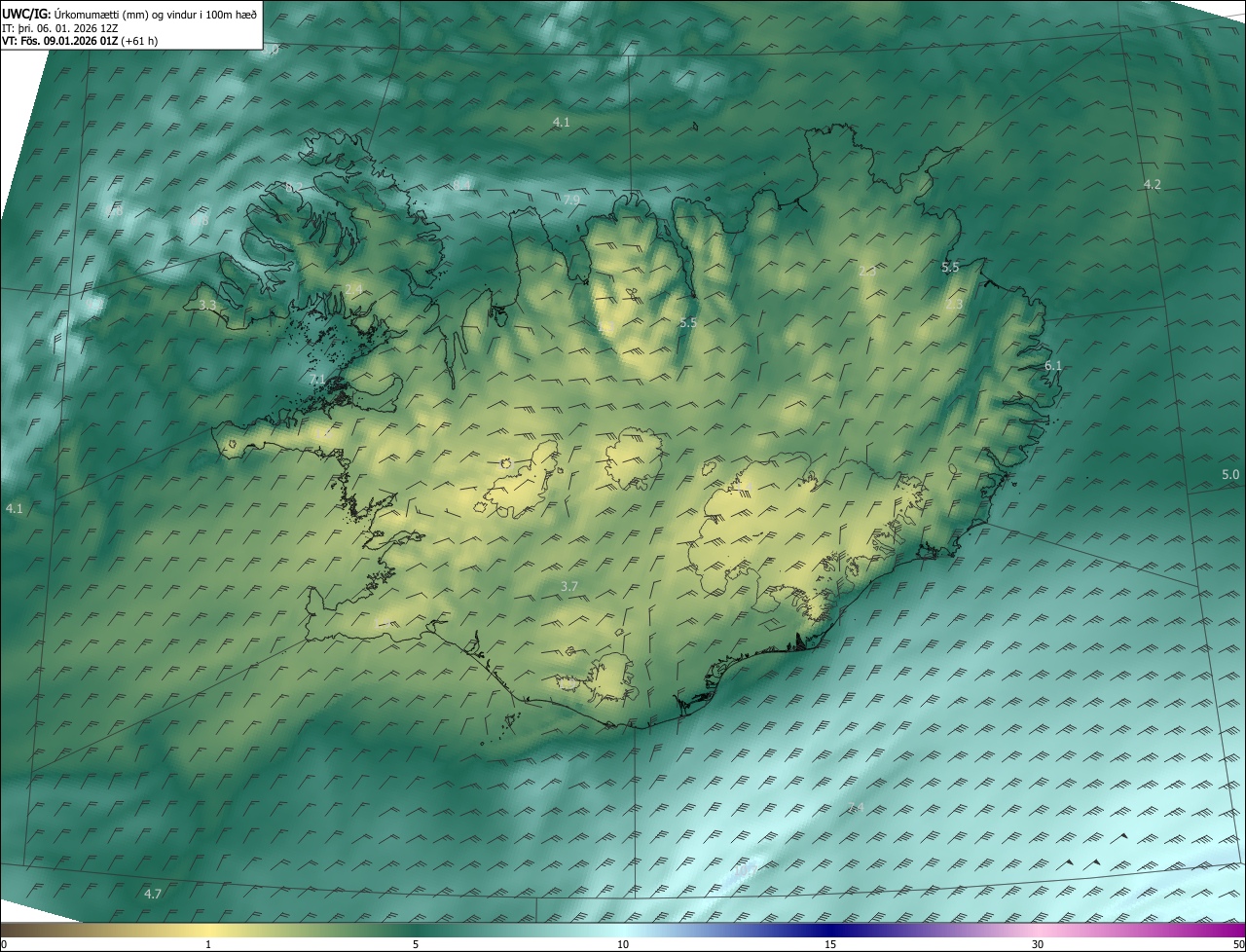Screen dimensions: 1246x952
Task: Click the 8.4 value label
Action: tap(461, 185)
